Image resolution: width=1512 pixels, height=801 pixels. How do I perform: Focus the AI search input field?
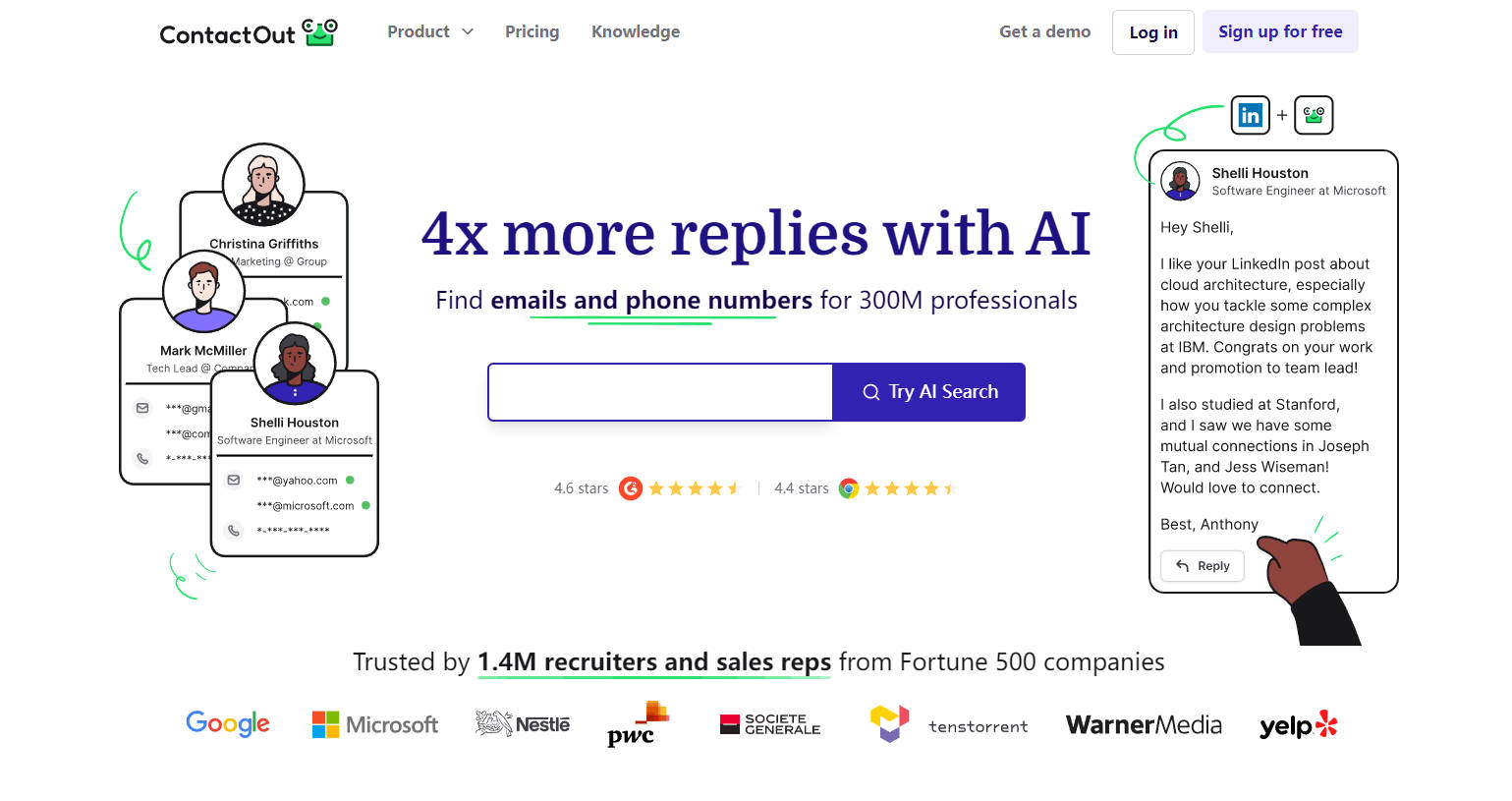pyautogui.click(x=660, y=392)
